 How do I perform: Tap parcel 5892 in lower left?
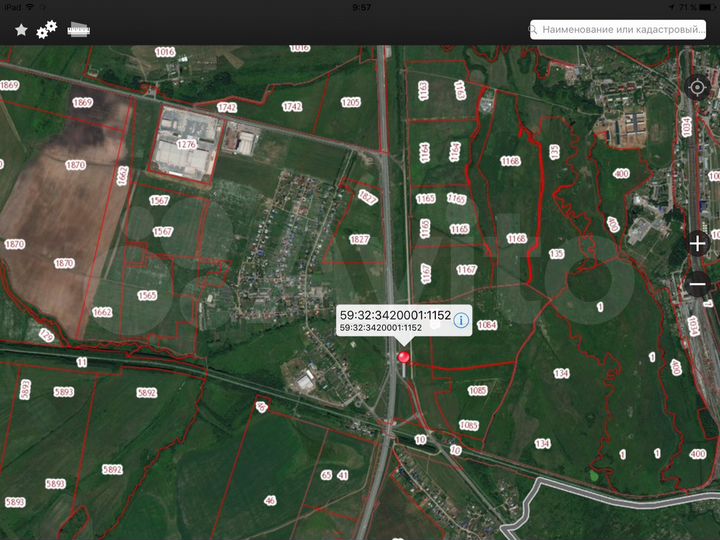coord(112,469)
